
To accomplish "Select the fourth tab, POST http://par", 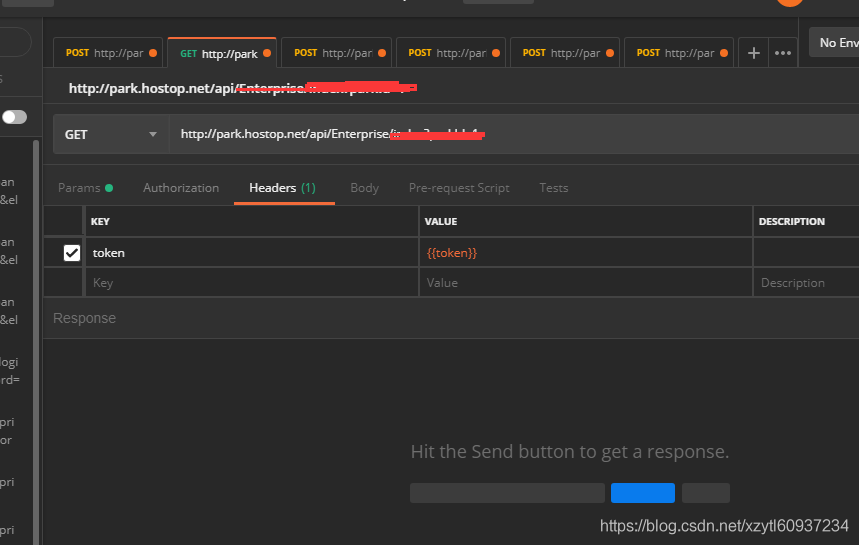I will pos(450,53).
